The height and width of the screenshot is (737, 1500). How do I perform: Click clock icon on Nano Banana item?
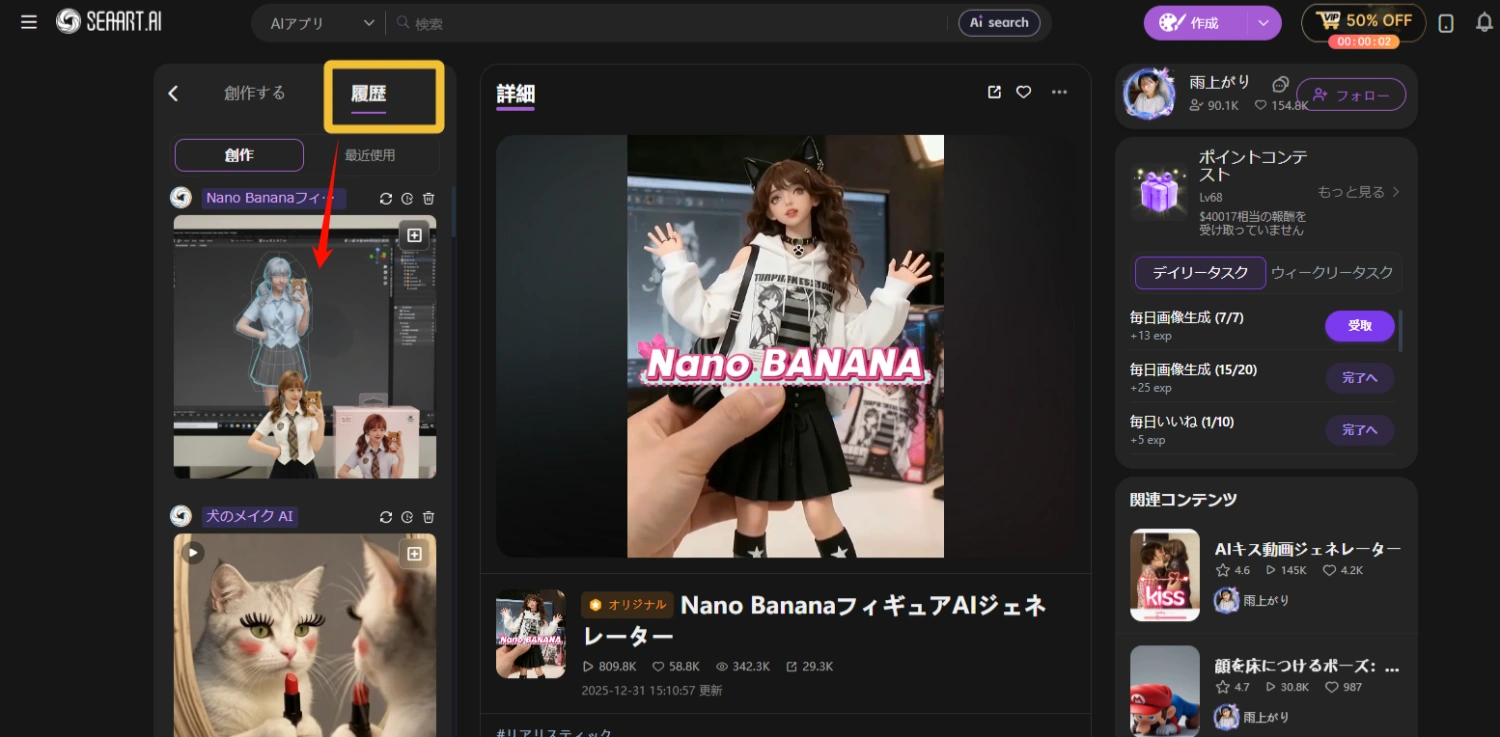tap(407, 198)
